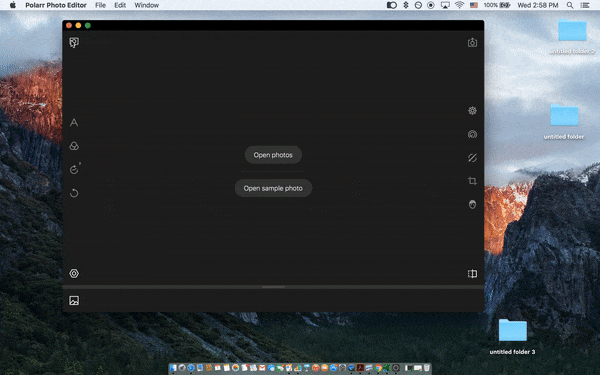Viewport: 600px width, 375px height.
Task: Toggle the before/after compare icon
Action: click(472, 273)
